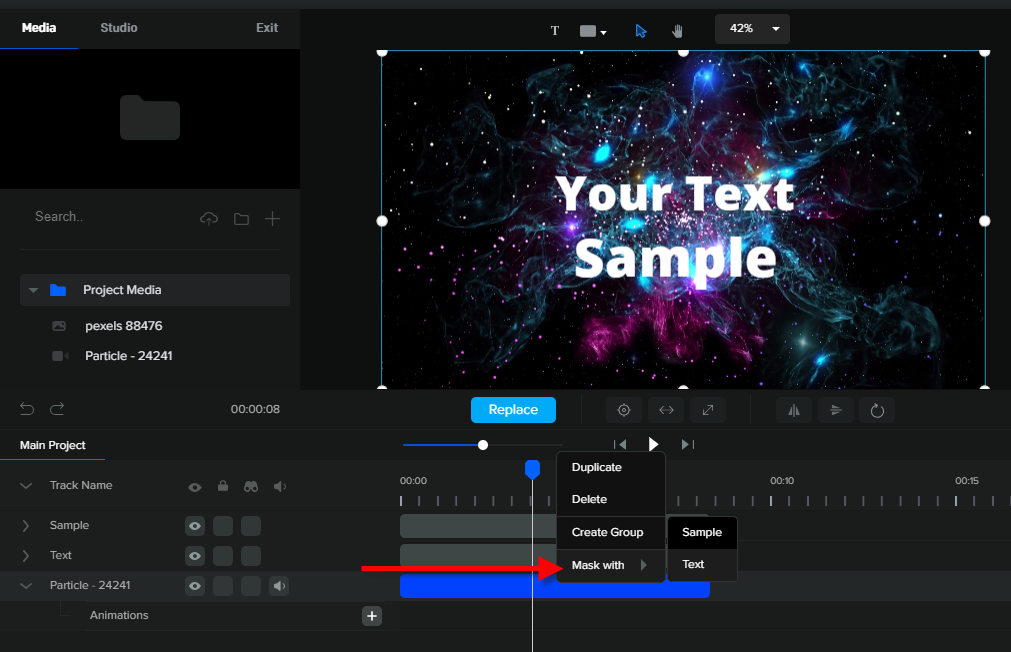Select the hand pan tool
1011x652 pixels.
677,31
